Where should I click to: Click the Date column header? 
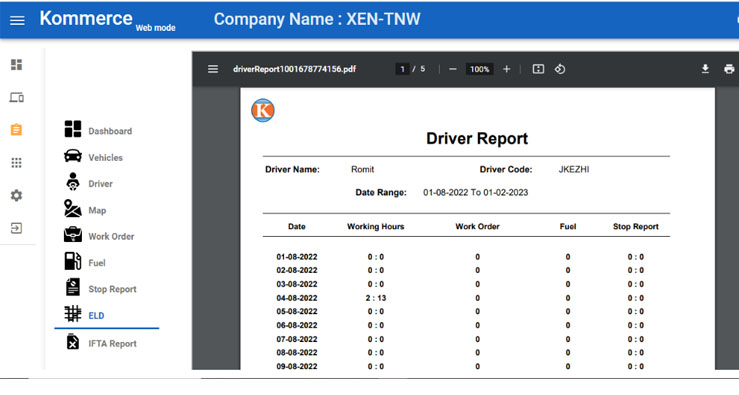pos(296,226)
